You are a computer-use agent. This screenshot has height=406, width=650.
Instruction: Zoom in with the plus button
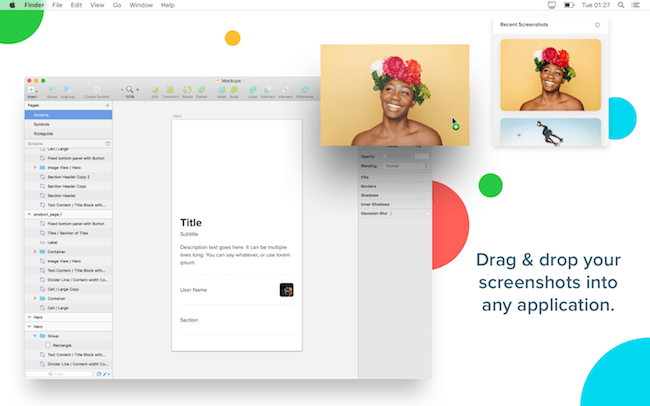[x=137, y=90]
